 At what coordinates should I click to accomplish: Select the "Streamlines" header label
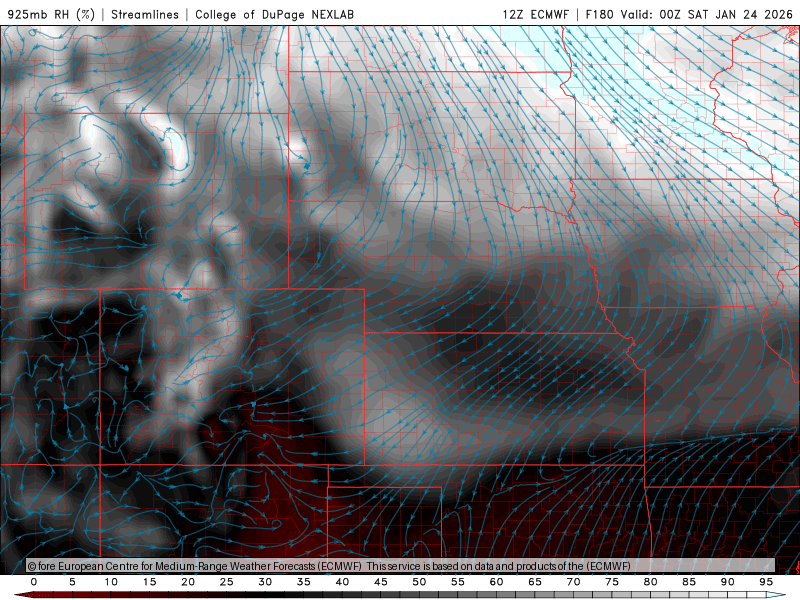[145, 14]
